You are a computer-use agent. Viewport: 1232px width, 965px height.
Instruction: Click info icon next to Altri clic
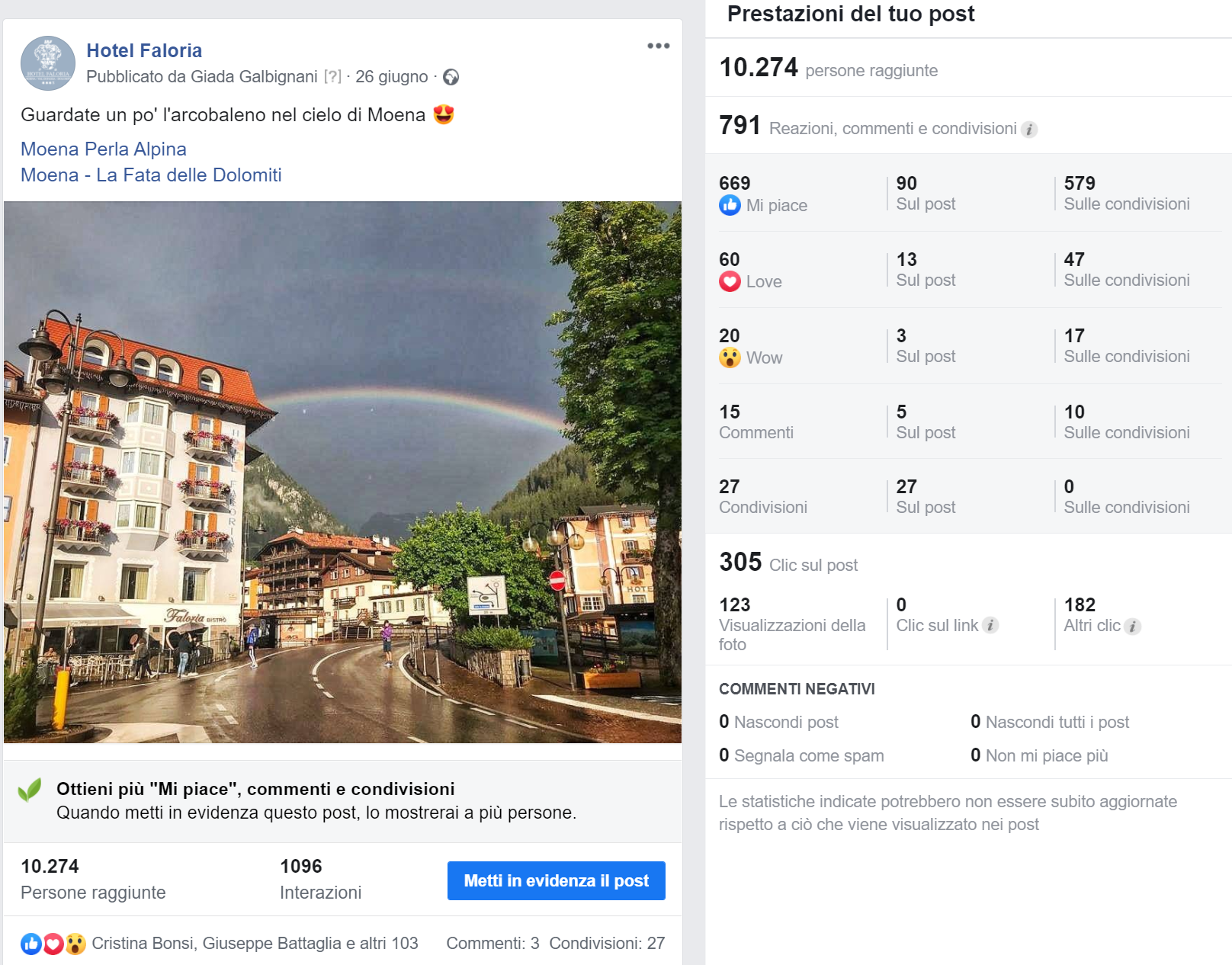coord(1133,627)
